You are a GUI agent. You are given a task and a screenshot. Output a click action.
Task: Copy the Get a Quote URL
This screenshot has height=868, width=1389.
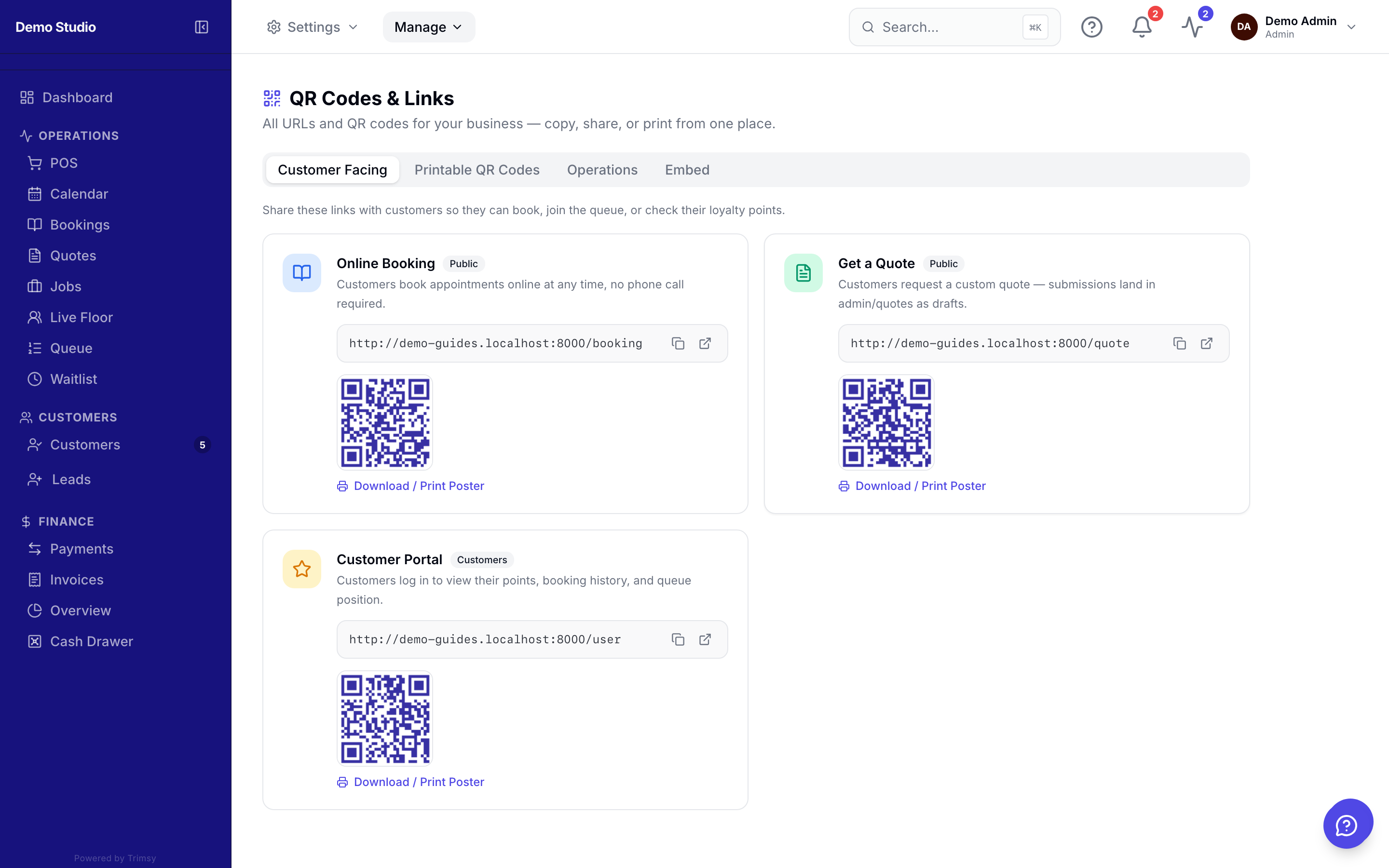1180,343
